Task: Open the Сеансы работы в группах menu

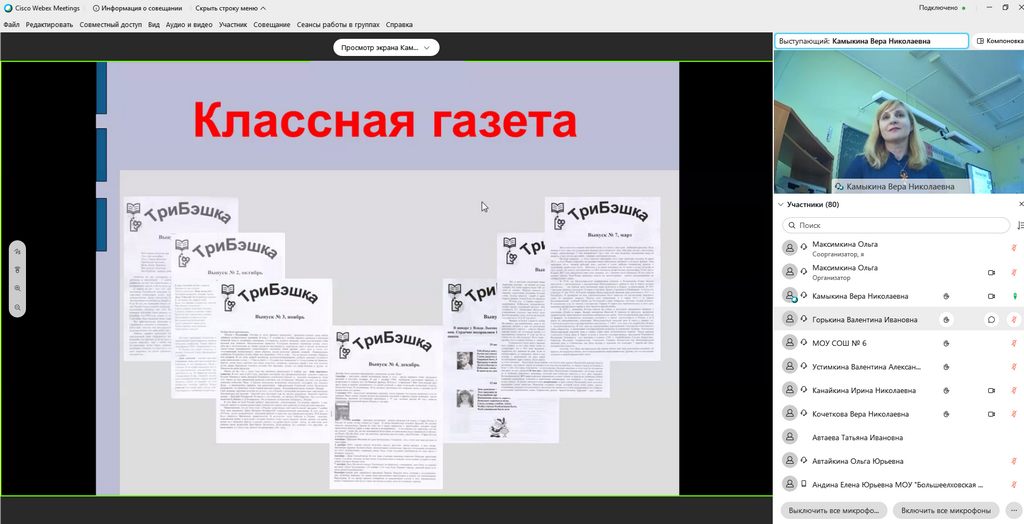Action: tap(338, 24)
